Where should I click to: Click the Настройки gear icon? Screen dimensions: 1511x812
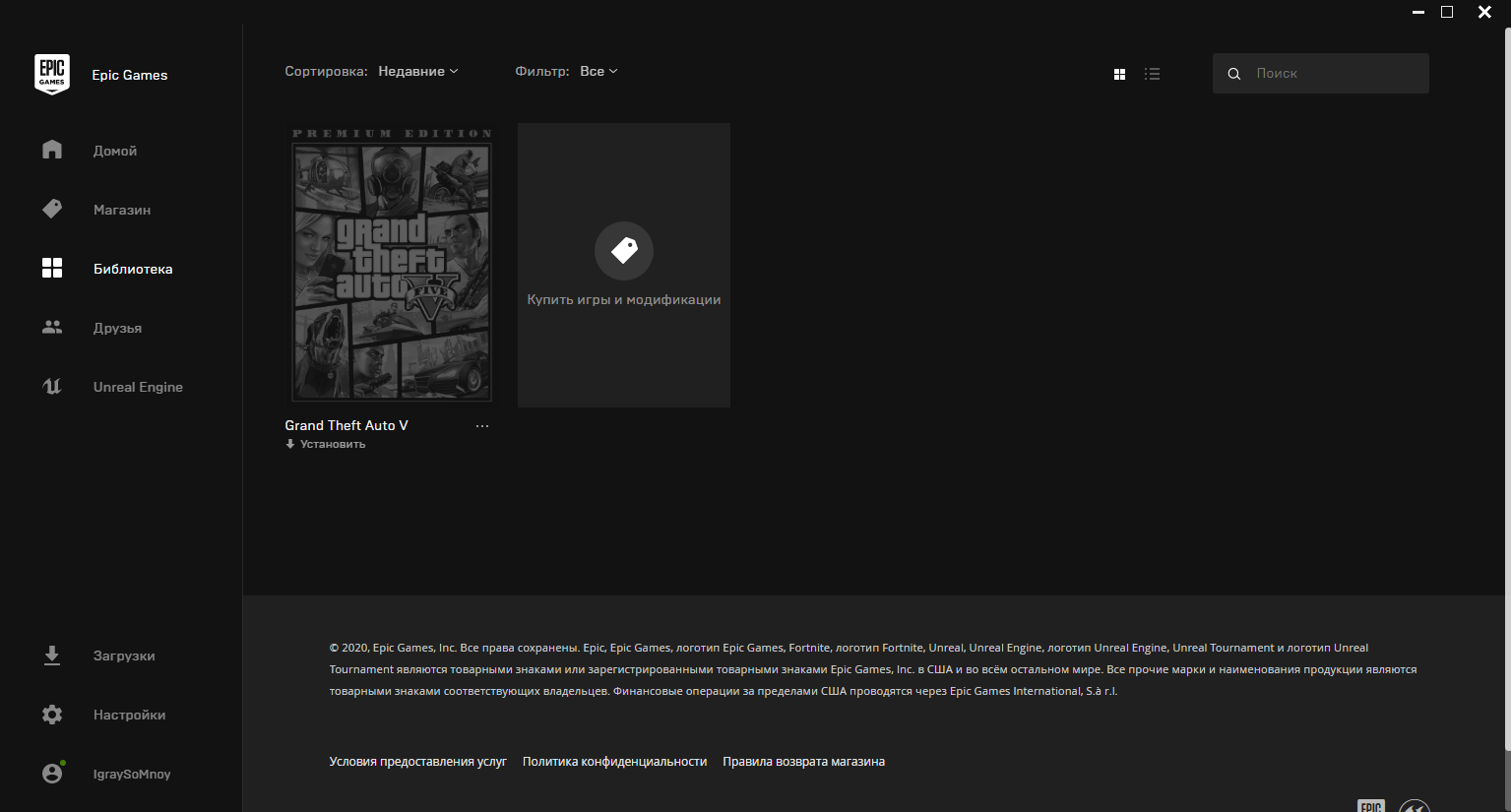coord(52,715)
